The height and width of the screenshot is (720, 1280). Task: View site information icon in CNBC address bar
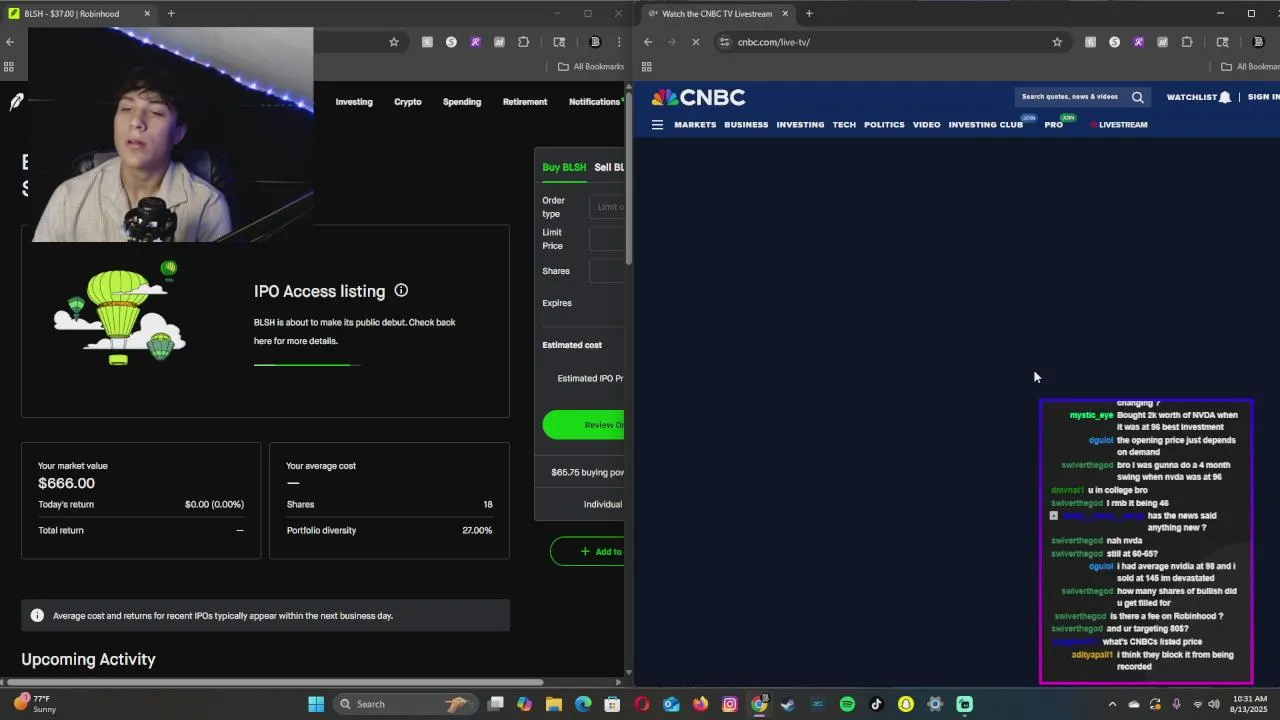click(725, 42)
